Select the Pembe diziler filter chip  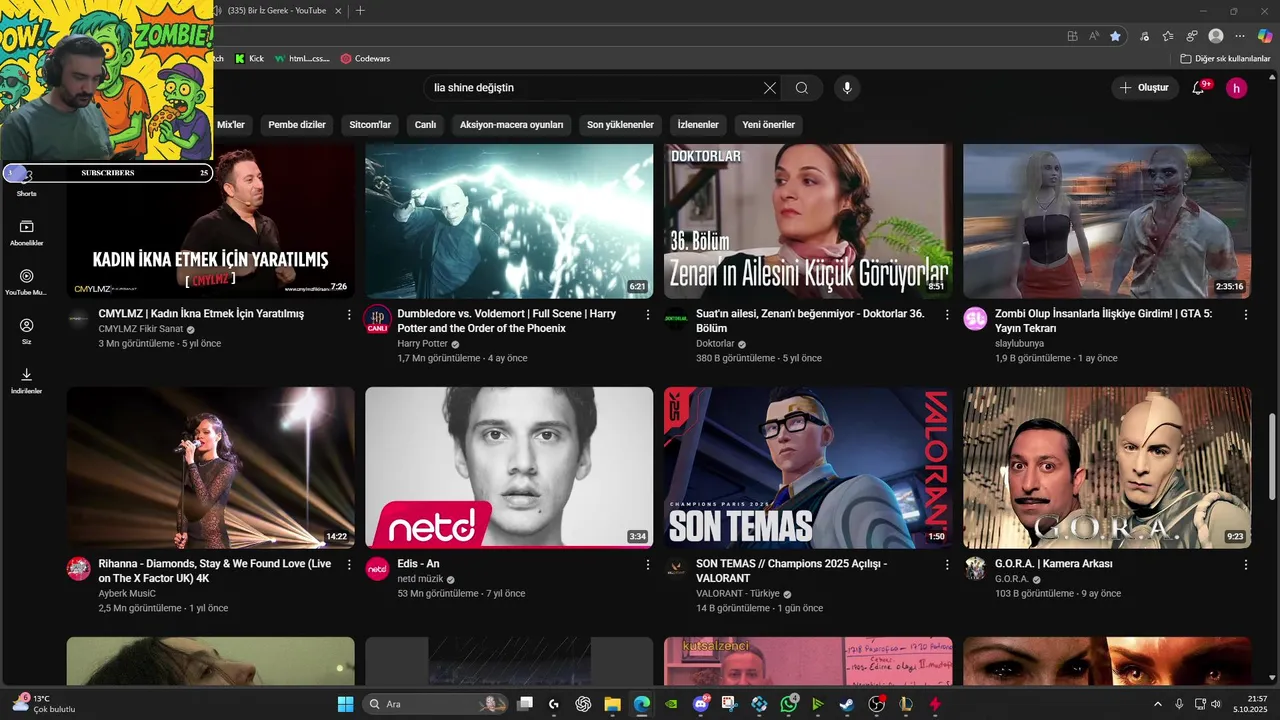coord(297,125)
